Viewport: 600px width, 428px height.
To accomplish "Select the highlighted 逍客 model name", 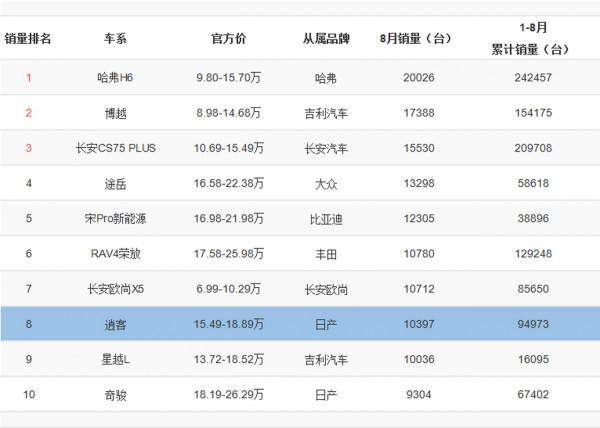I will [x=115, y=324].
